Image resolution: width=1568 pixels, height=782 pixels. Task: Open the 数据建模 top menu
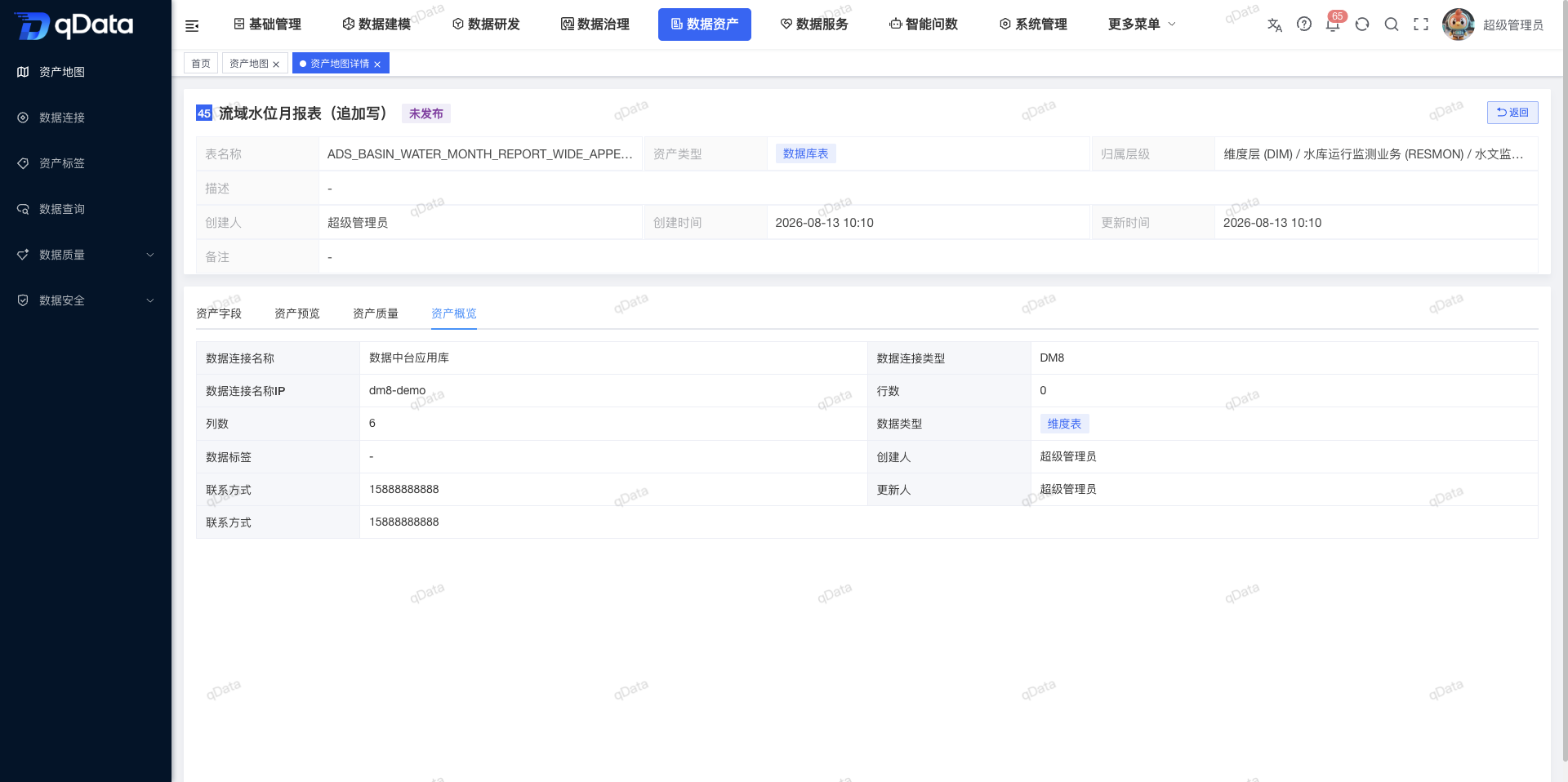click(x=376, y=24)
